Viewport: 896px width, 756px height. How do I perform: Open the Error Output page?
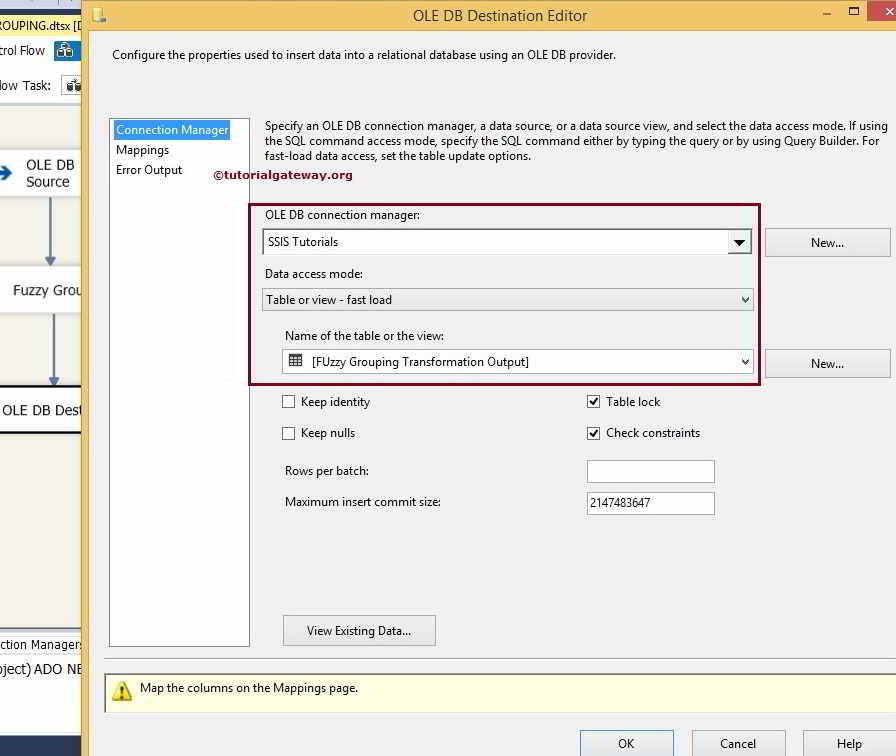click(148, 170)
